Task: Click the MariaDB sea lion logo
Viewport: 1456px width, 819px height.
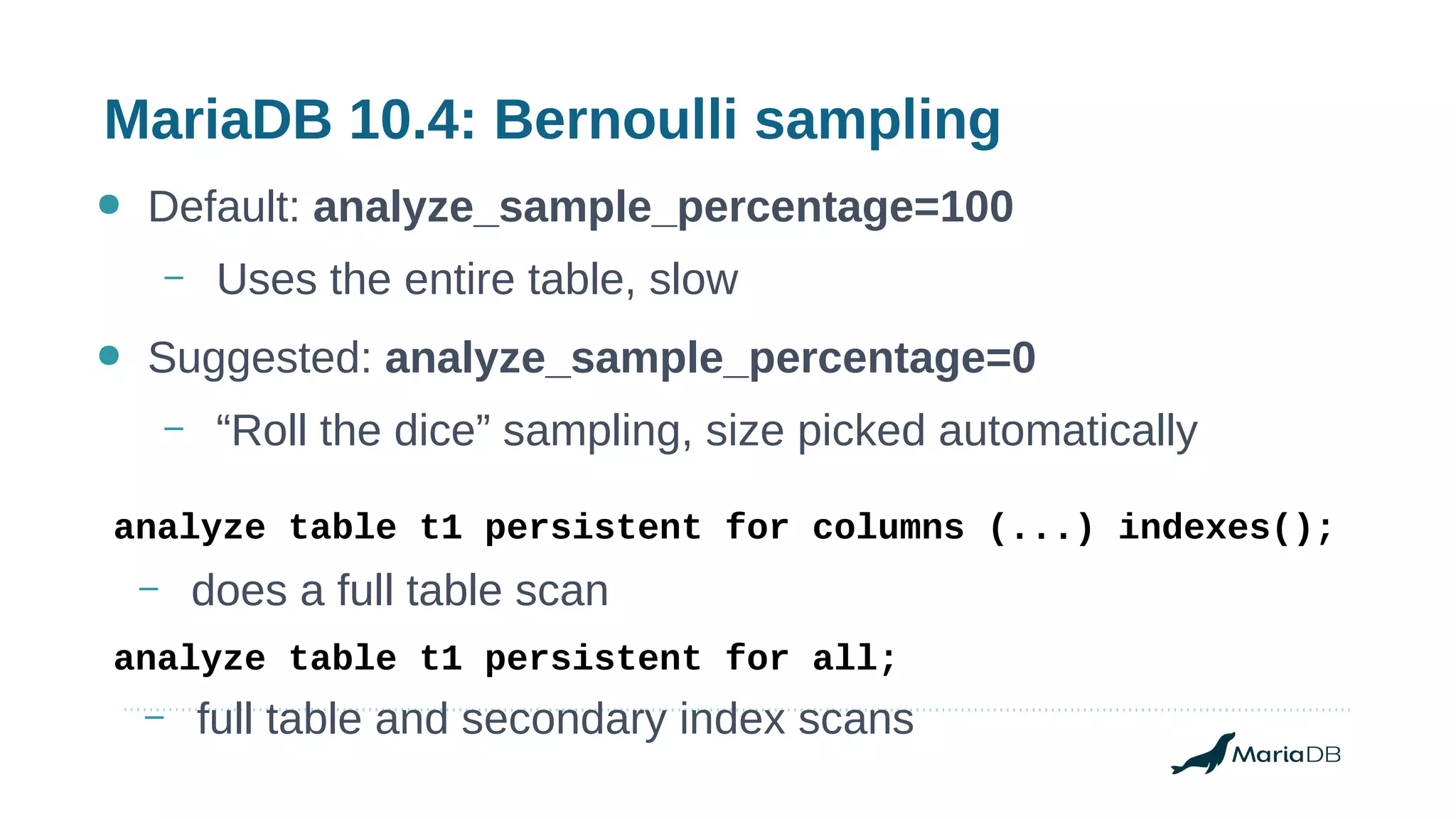Action: (x=1203, y=754)
